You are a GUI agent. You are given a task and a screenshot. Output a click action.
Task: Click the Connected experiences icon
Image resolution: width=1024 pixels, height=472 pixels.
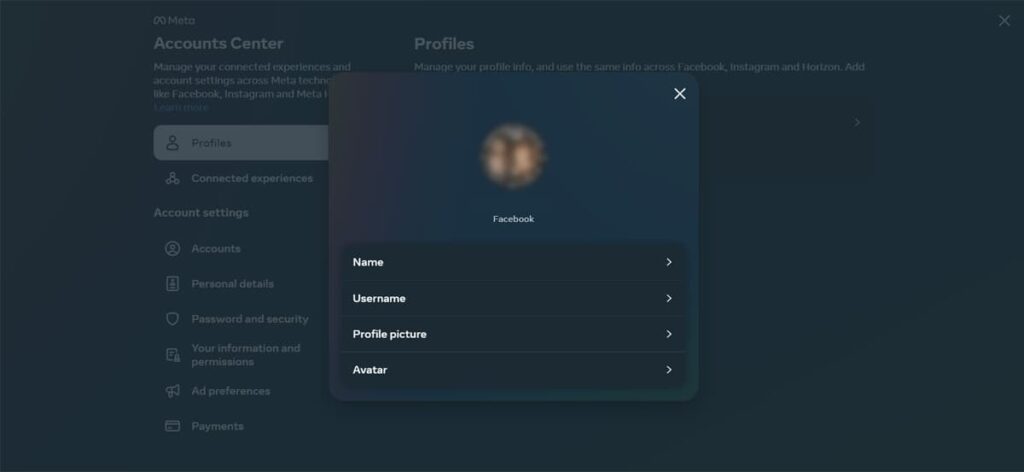tap(172, 178)
